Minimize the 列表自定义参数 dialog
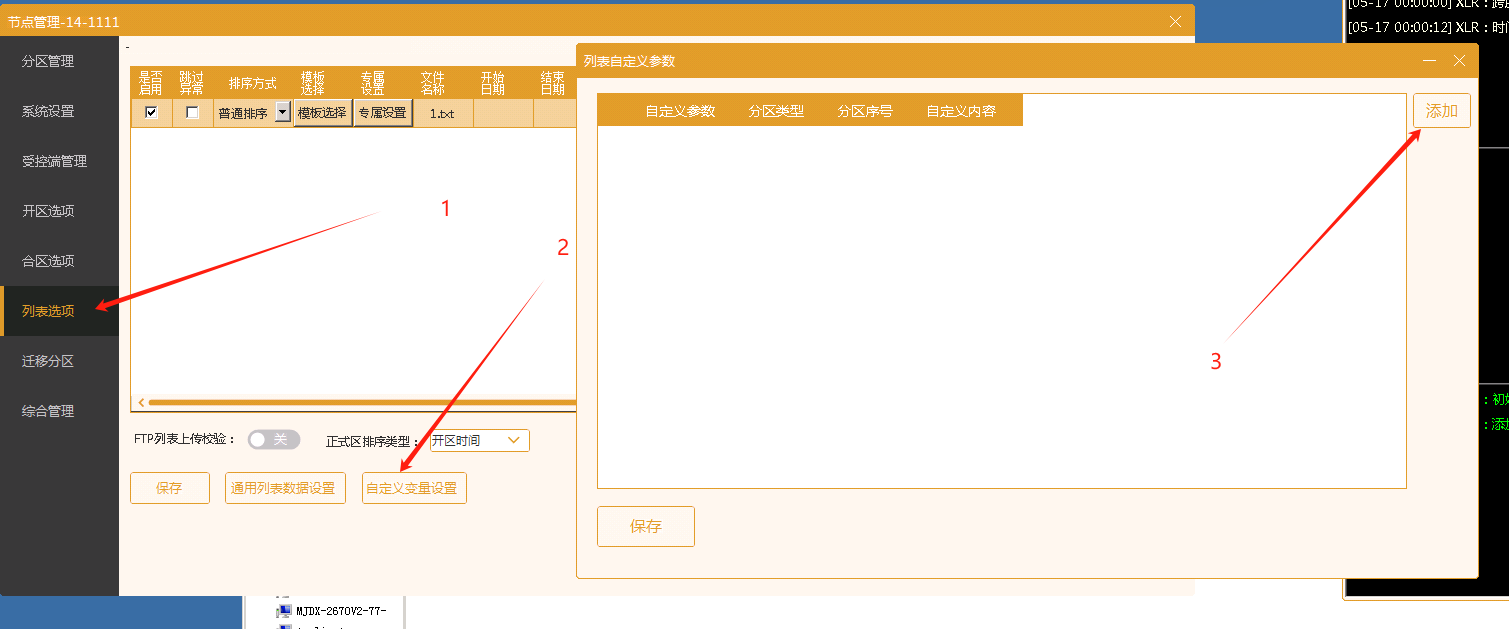Viewport: 1509px width, 629px height. 1429,61
